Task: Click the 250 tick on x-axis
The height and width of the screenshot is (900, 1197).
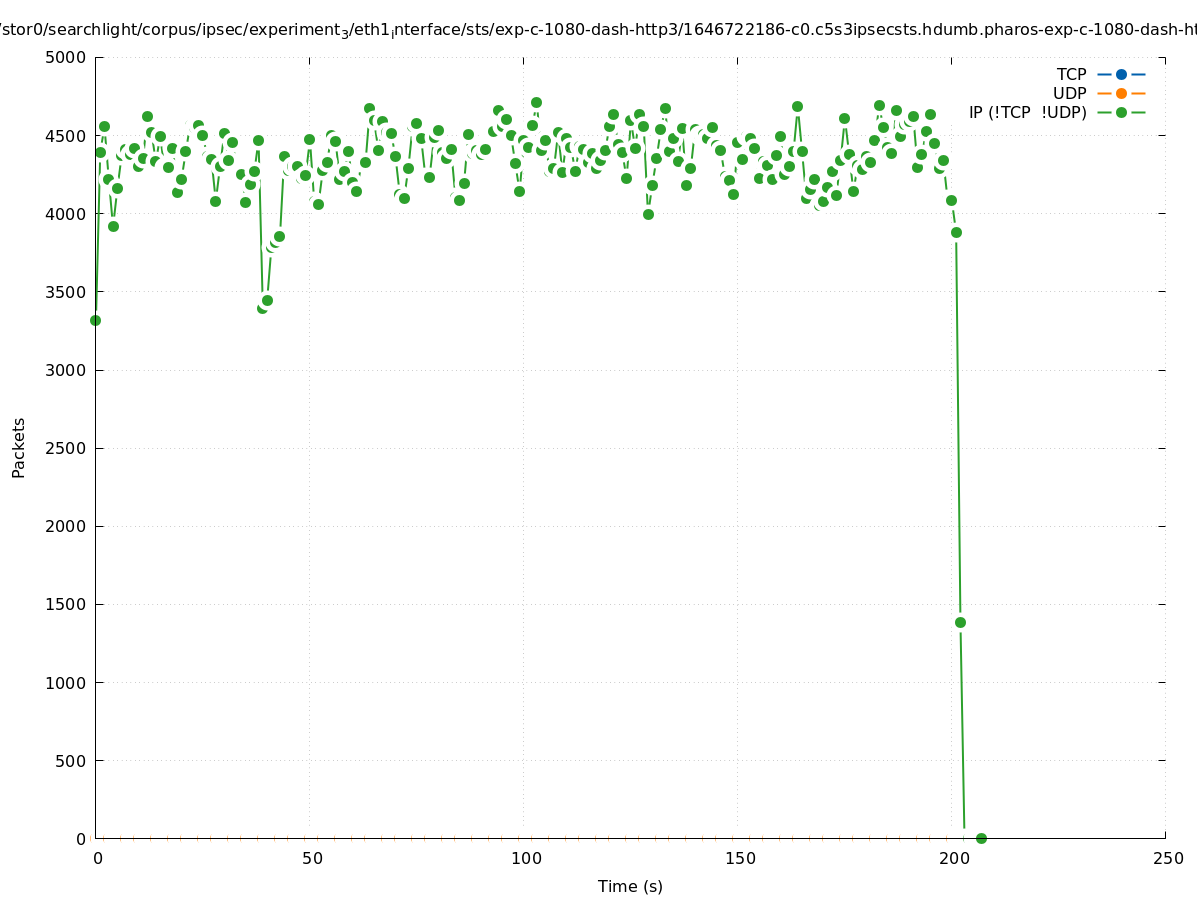Action: point(1167,858)
